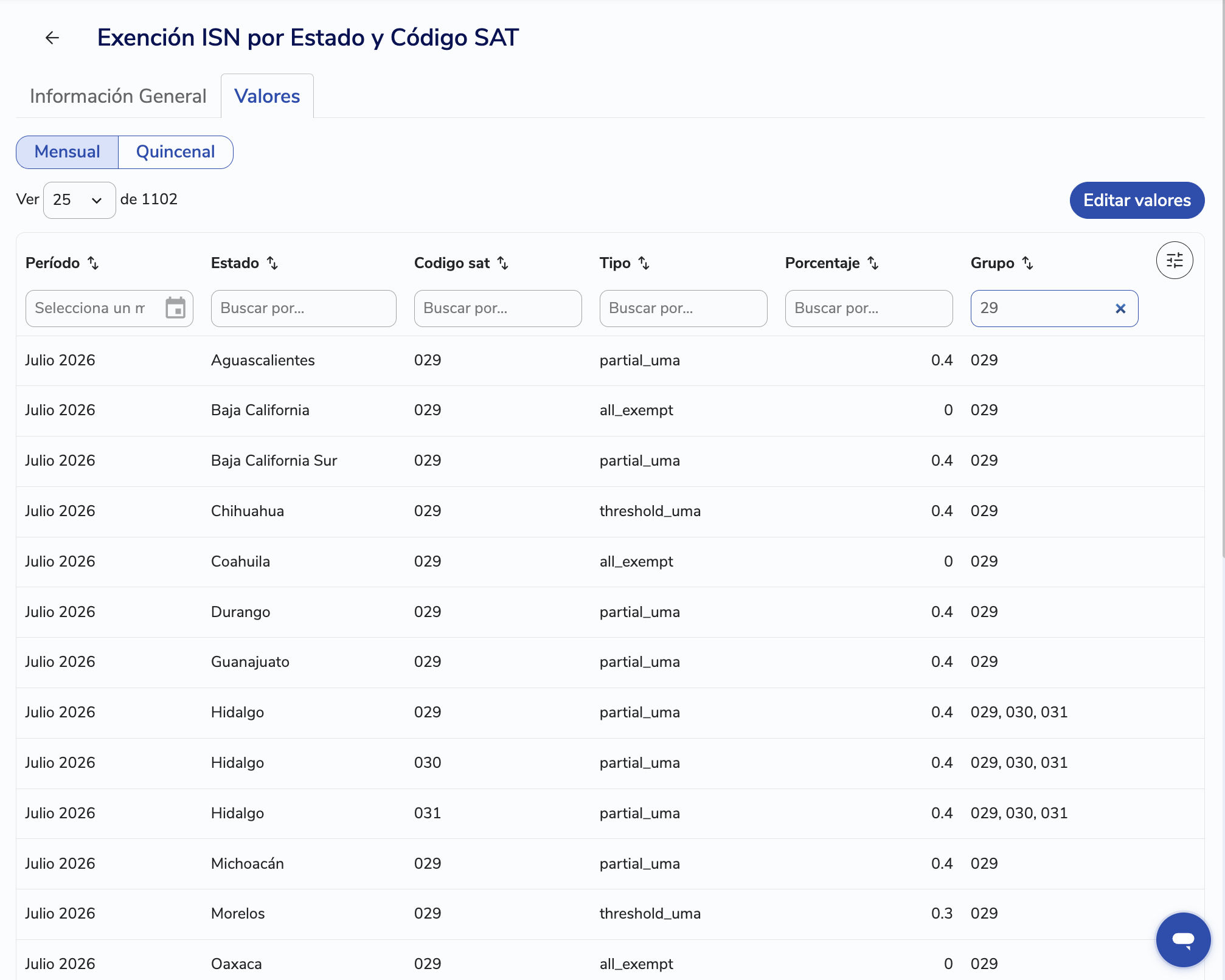Sort by Codigo sat column arrows
1225x980 pixels.
(x=503, y=263)
